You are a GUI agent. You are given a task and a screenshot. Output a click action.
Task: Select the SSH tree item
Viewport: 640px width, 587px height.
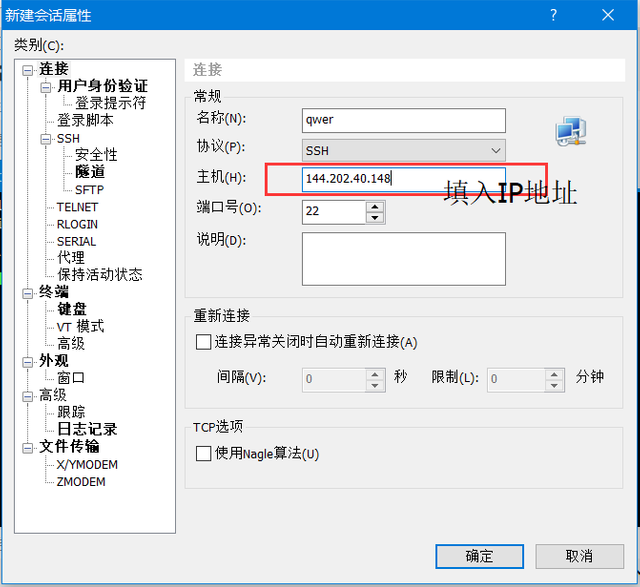pos(68,139)
